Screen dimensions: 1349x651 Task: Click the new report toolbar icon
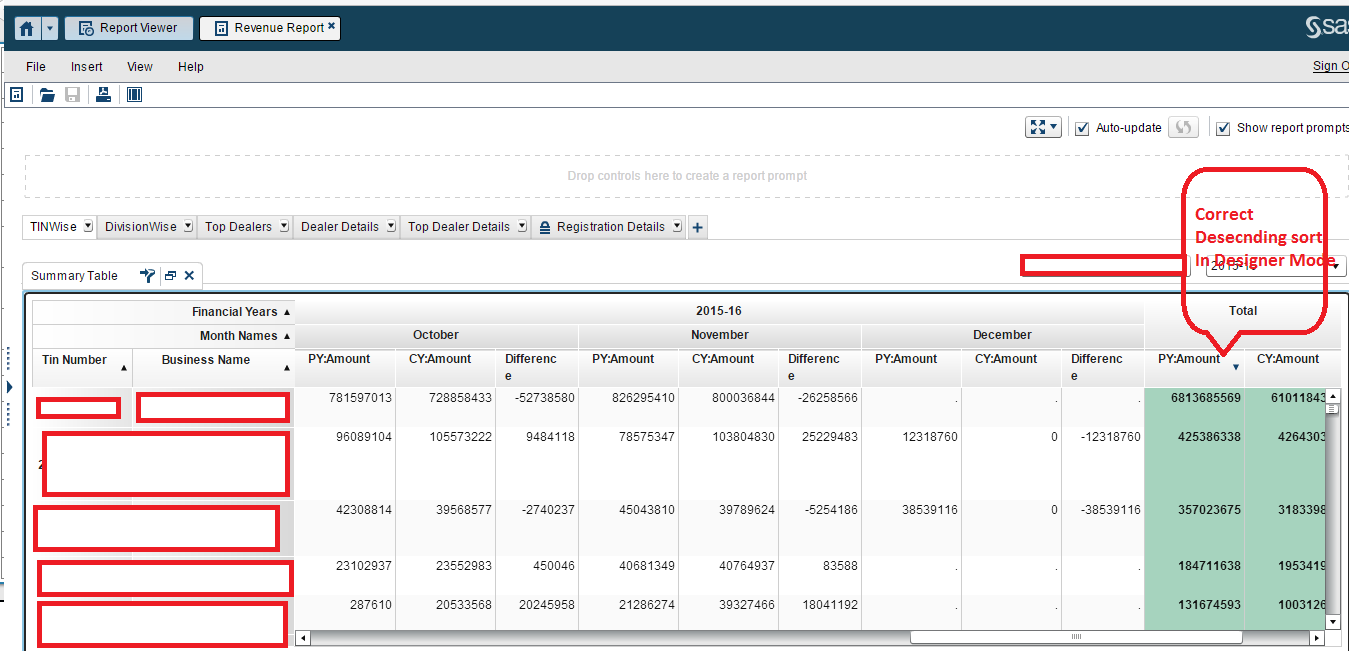[16, 94]
